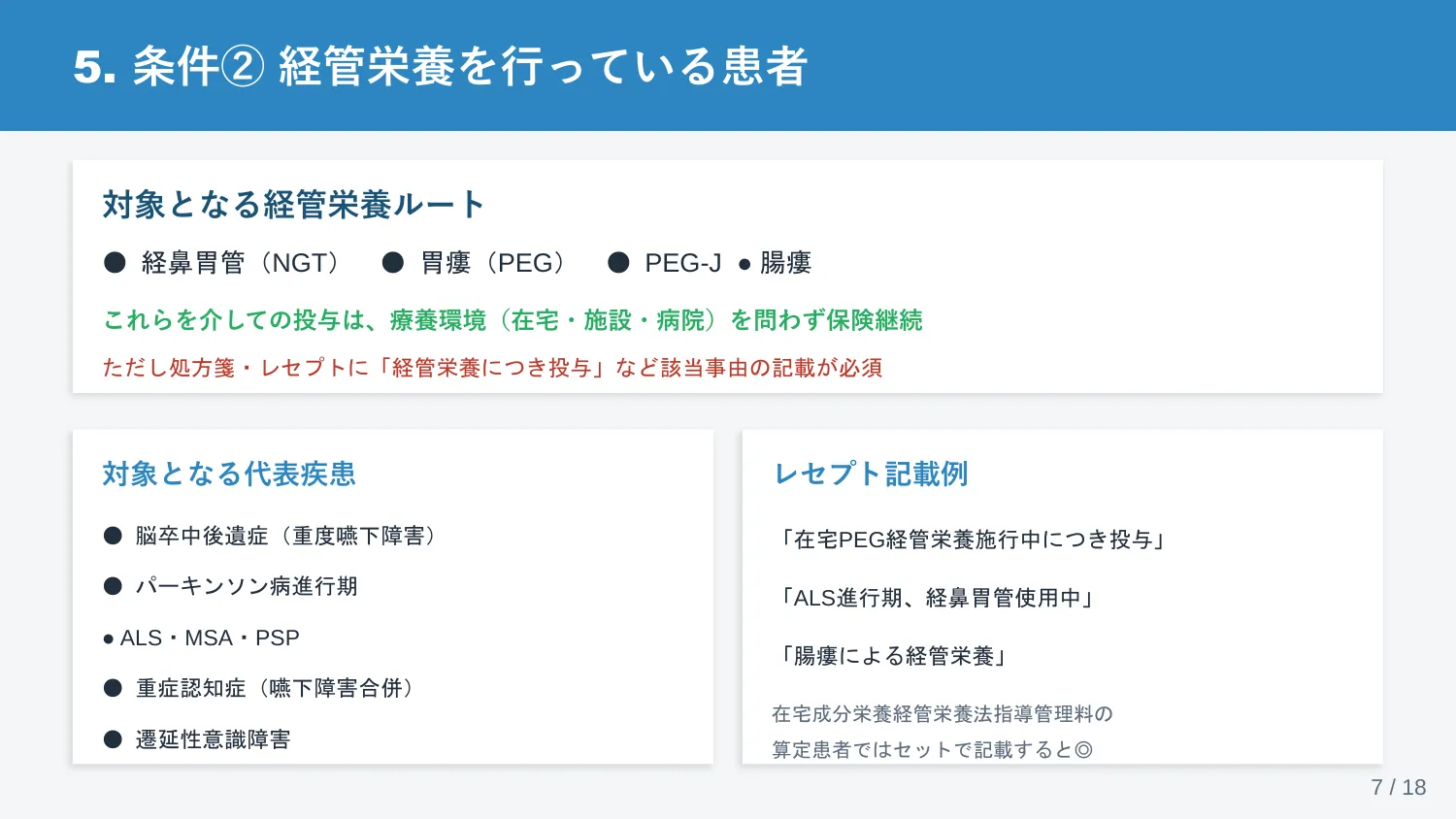Click the heading 対象となる代表疾患
Screen dimensions: 1456x819
tap(230, 474)
